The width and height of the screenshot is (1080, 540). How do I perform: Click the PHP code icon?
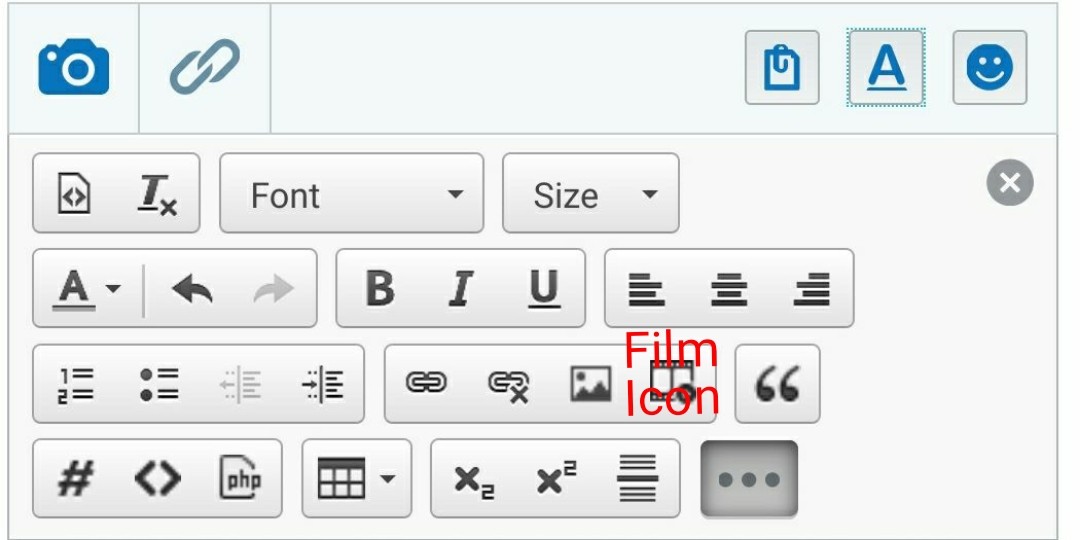tap(240, 479)
